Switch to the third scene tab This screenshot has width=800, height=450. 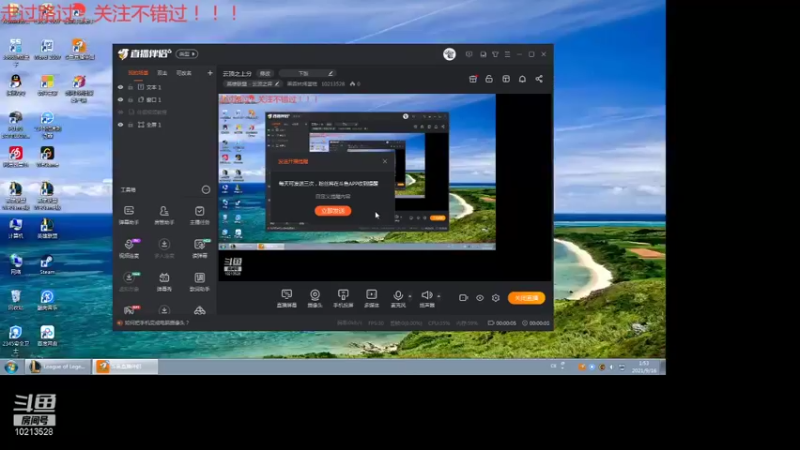tap(184, 73)
